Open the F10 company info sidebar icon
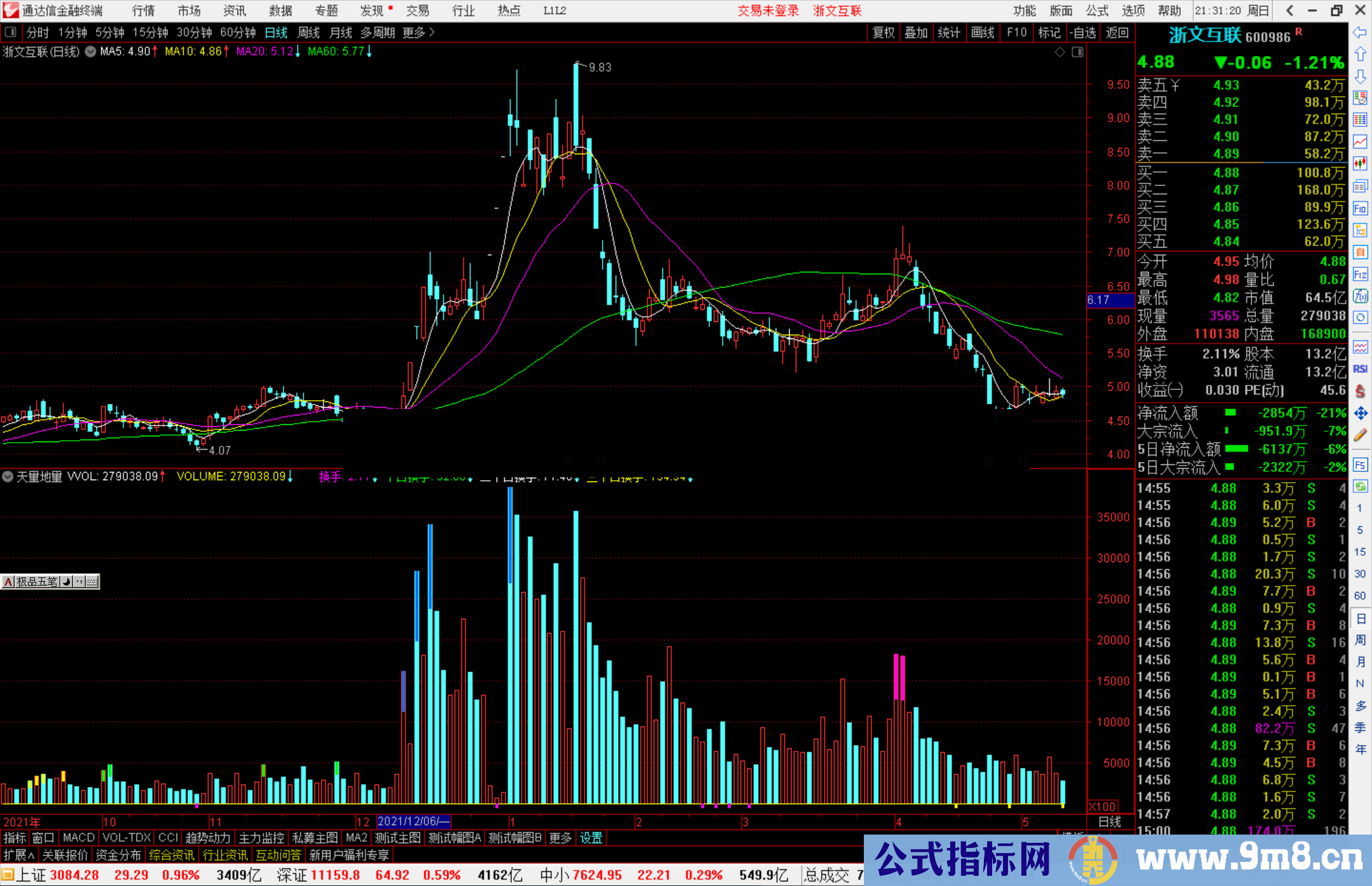This screenshot has width=1372, height=886. click(x=1360, y=208)
